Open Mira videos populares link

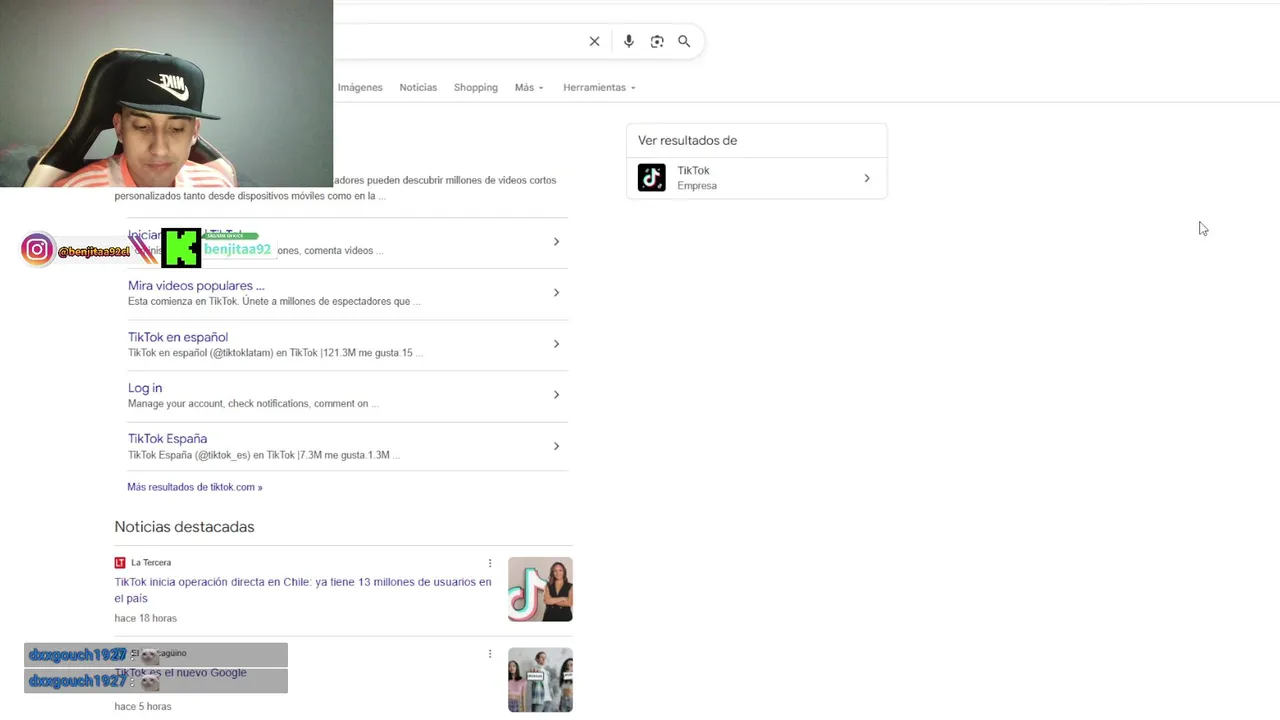[x=196, y=285]
